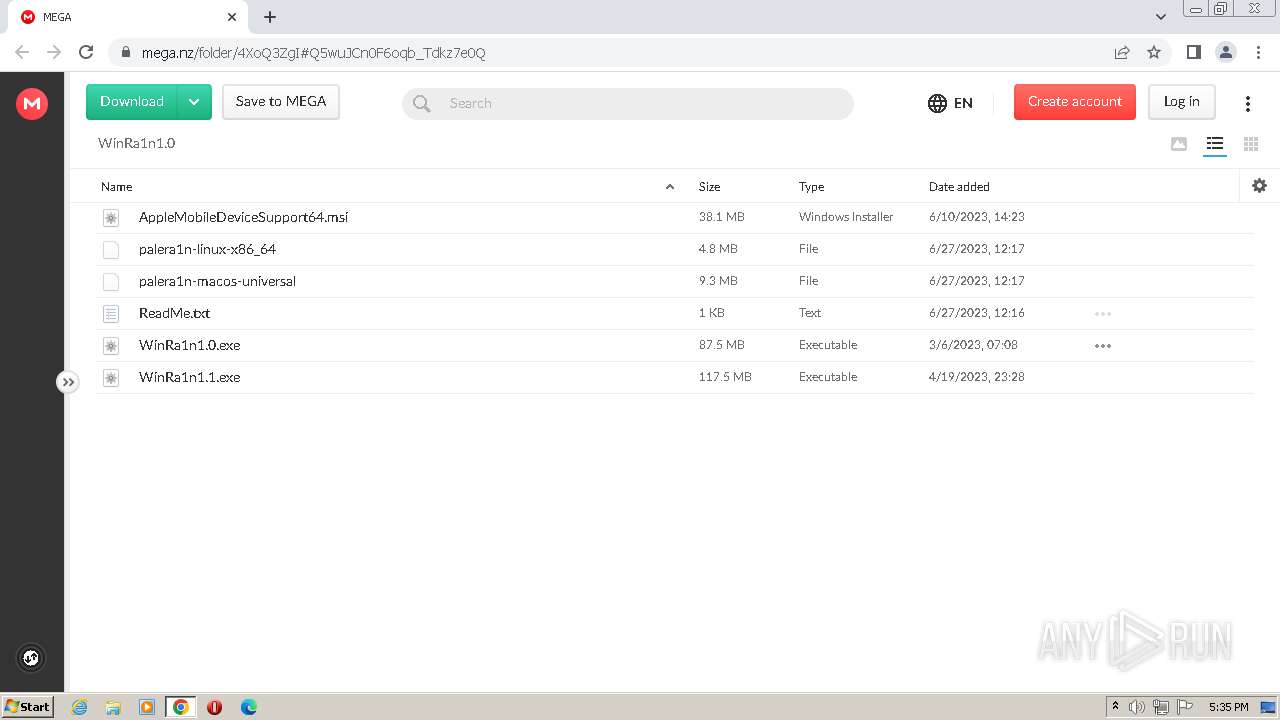The width and height of the screenshot is (1280, 720).
Task: Open a new browser tab
Action: coord(270,17)
